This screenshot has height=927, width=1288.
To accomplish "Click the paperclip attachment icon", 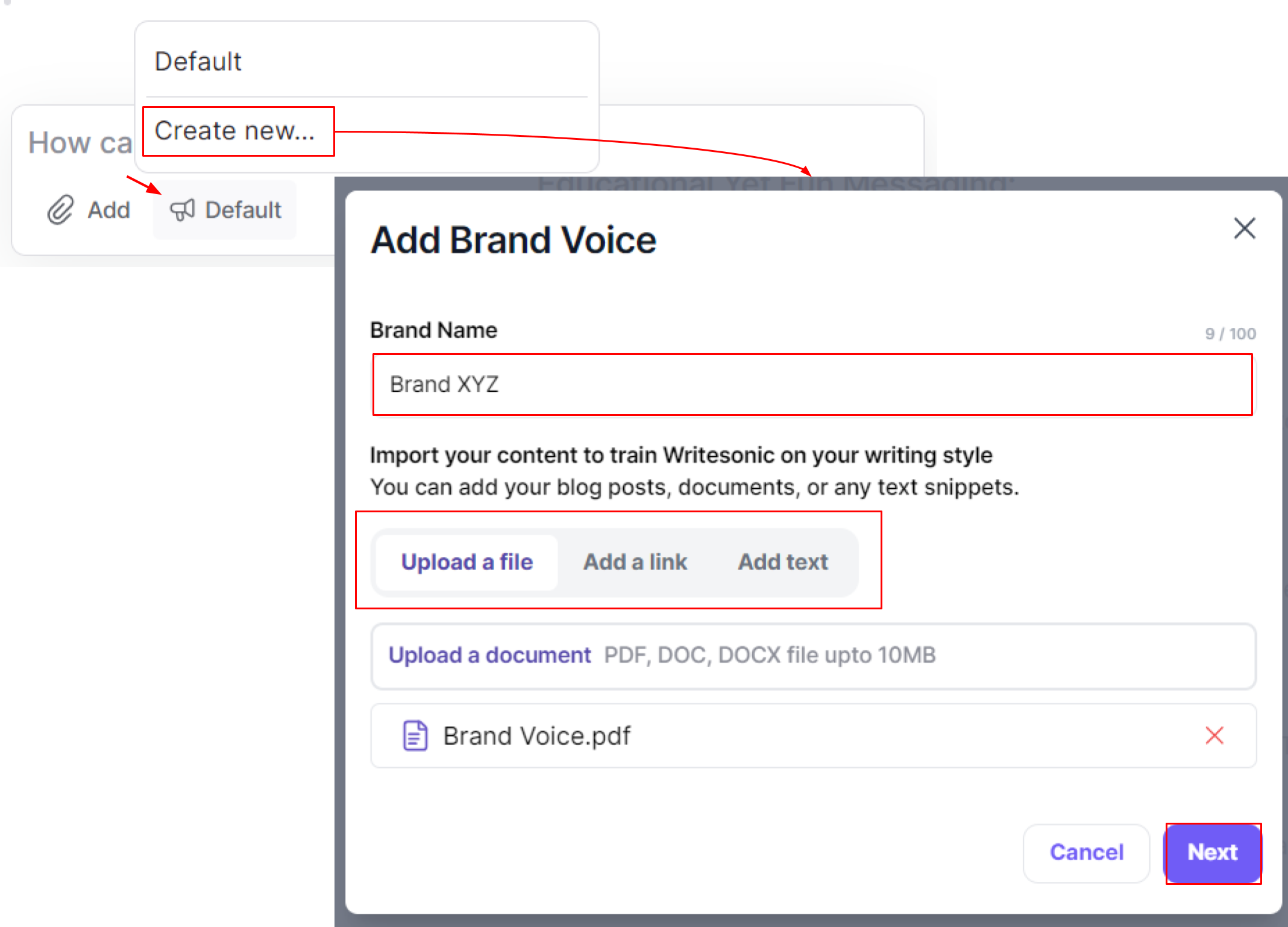I will 60,210.
